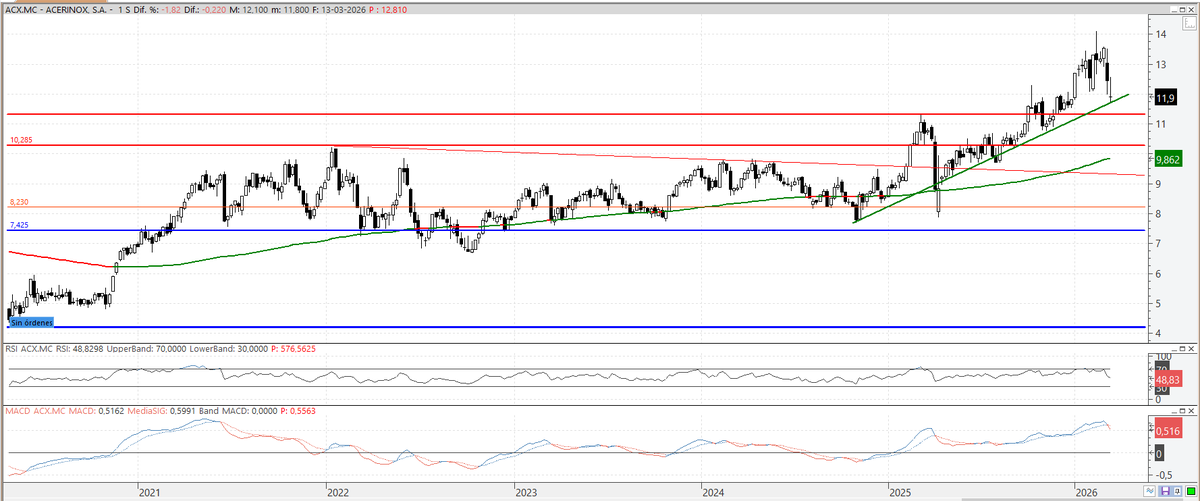This screenshot has width=1200, height=501.
Task: Click the 2026 label on time axis
Action: coord(1086,493)
